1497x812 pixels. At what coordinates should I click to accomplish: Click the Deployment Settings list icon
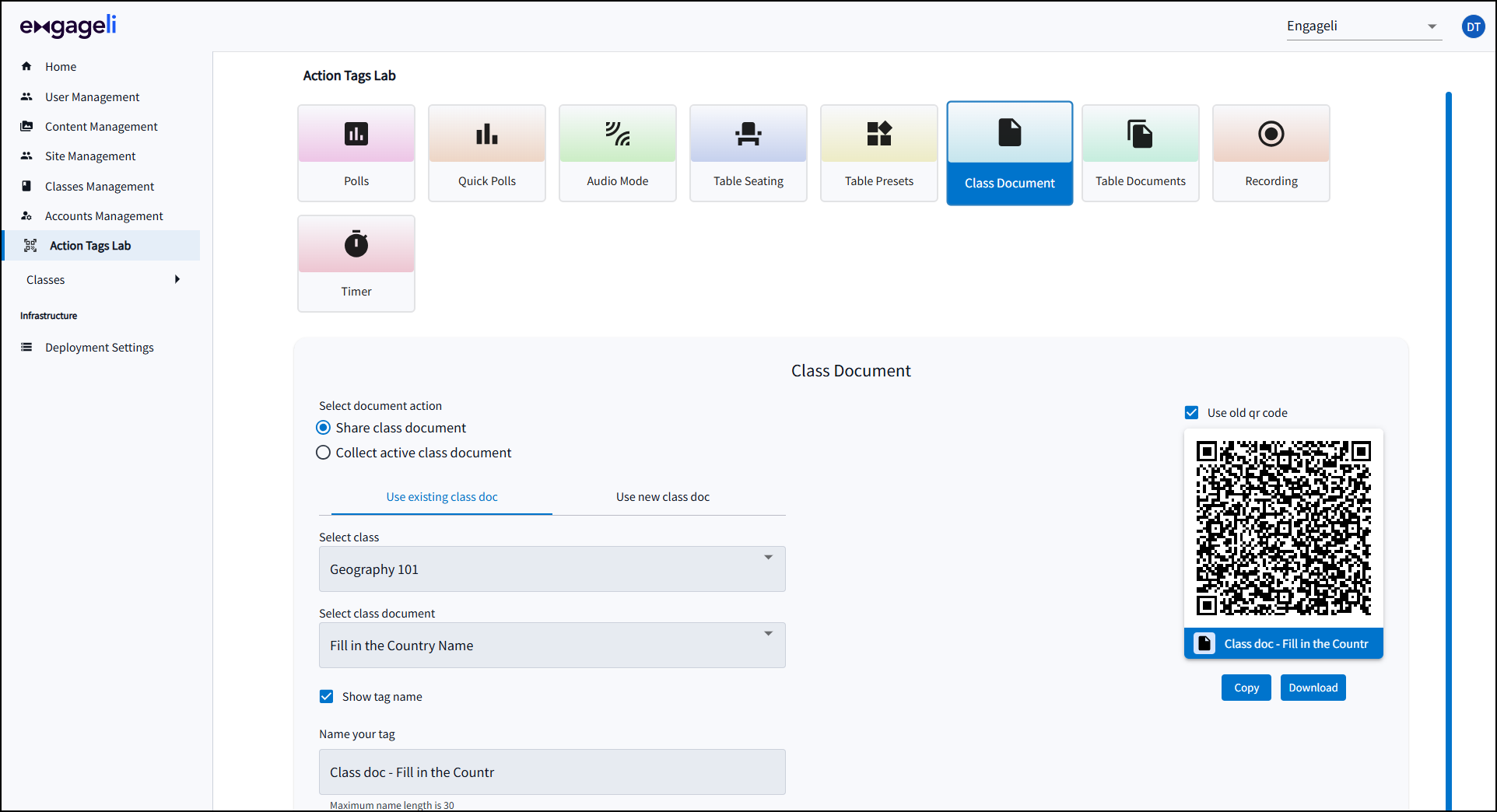[x=26, y=347]
